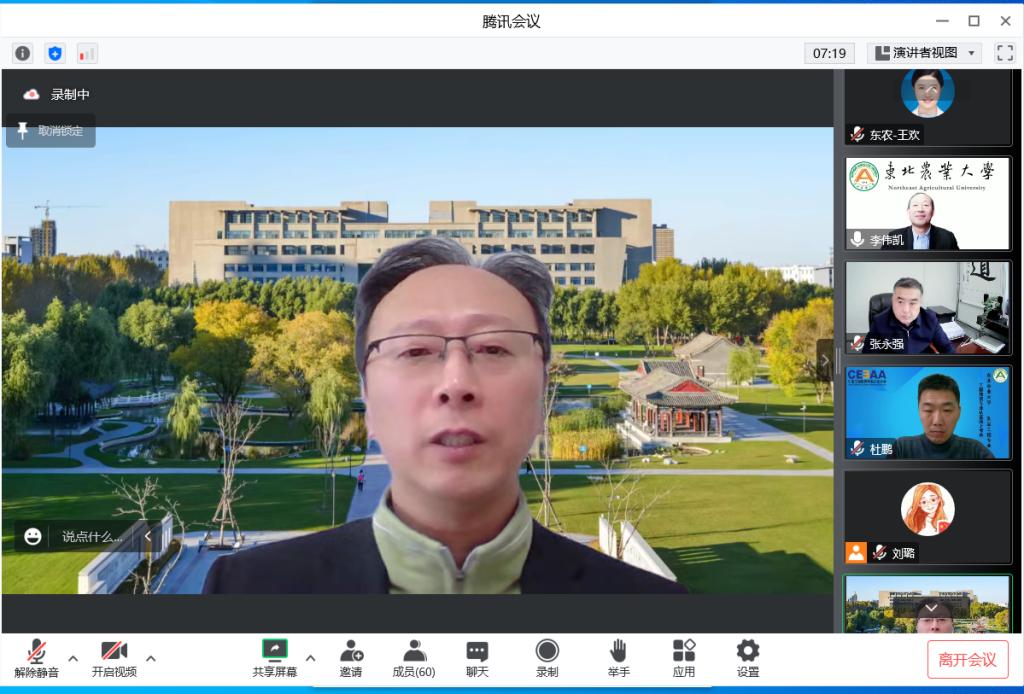Image resolution: width=1024 pixels, height=694 pixels.
Task: Open the emoji picker beside the message box
Action: click(35, 537)
